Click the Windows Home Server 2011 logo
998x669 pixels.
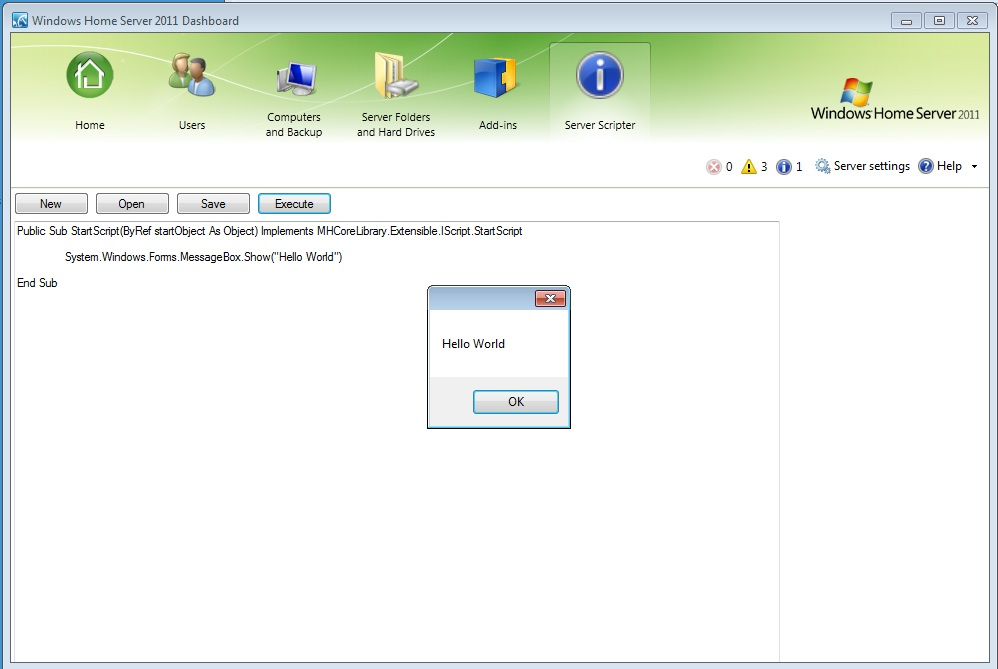(x=894, y=100)
